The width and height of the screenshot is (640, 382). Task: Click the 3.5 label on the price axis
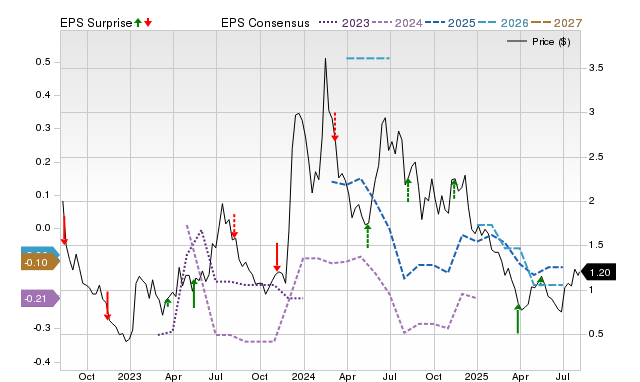point(596,68)
